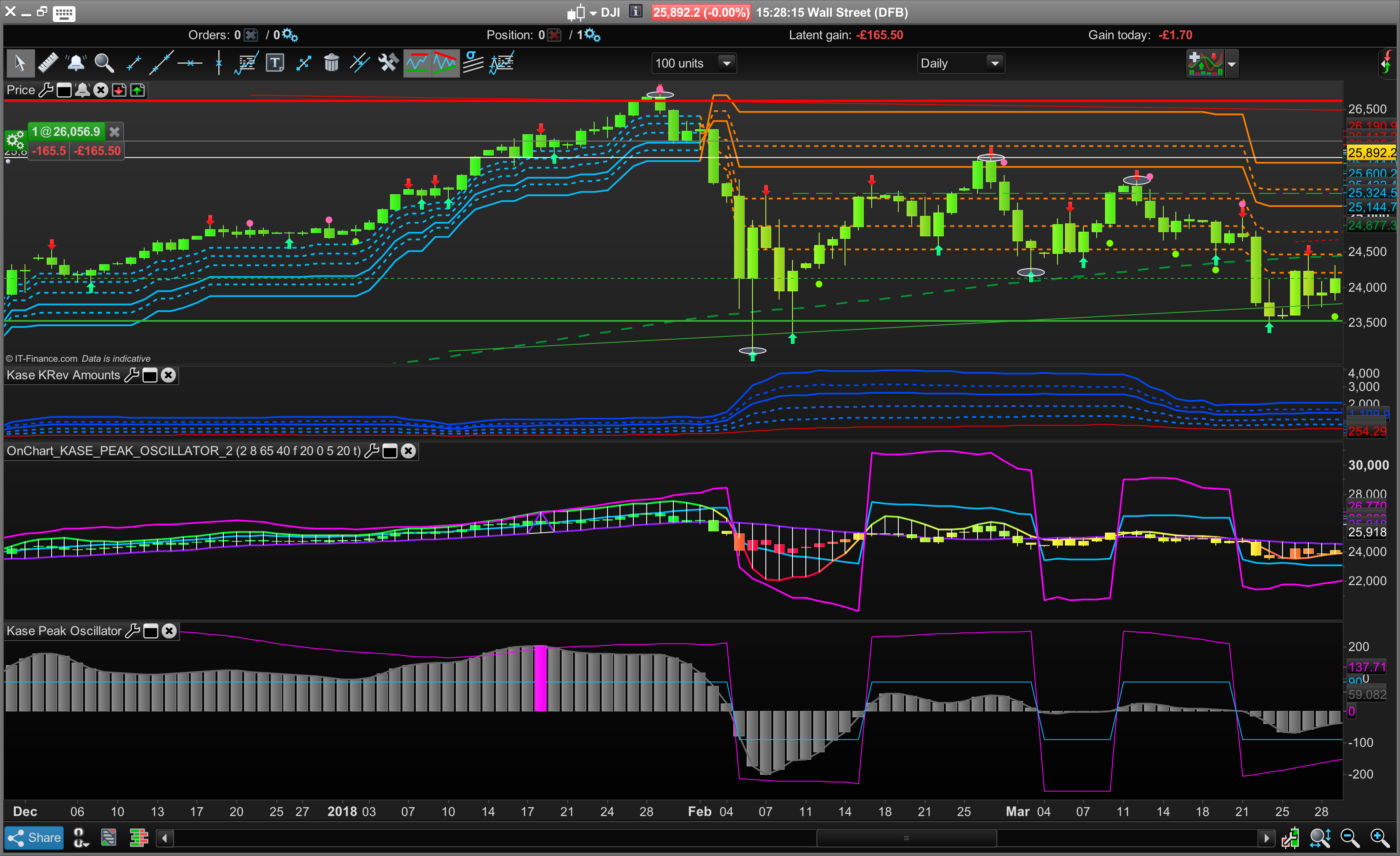Toggle standard deviation sigma lines tool
The image size is (1400, 856).
click(x=473, y=63)
